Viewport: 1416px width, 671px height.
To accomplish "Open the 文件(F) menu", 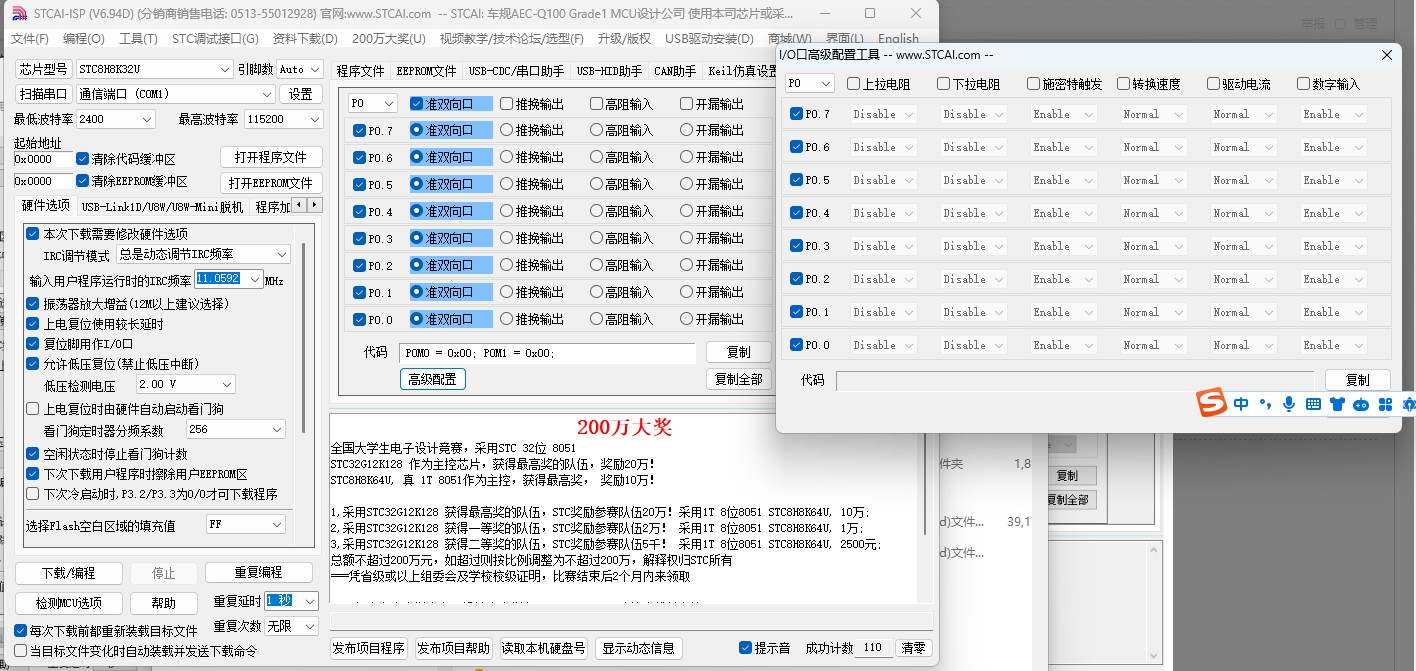I will pos(30,38).
